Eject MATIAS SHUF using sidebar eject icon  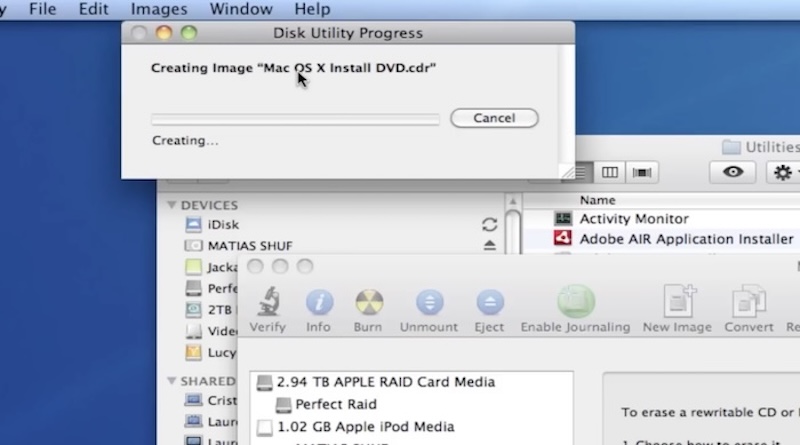click(489, 245)
